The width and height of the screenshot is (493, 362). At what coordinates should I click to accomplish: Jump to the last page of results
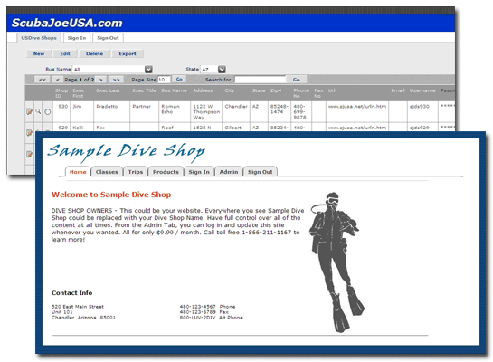click(x=116, y=80)
